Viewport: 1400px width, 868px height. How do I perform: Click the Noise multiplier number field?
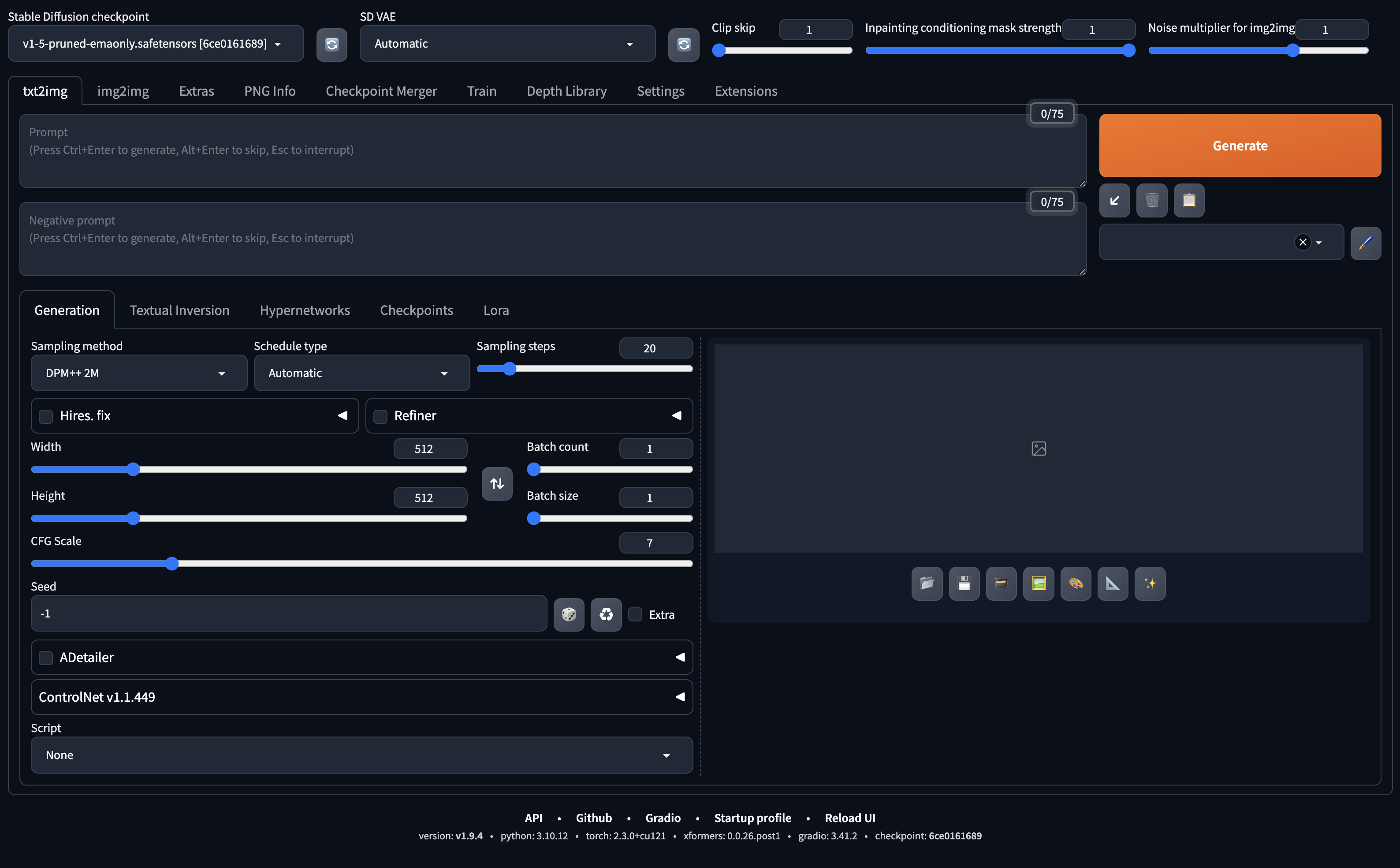pos(1332,29)
